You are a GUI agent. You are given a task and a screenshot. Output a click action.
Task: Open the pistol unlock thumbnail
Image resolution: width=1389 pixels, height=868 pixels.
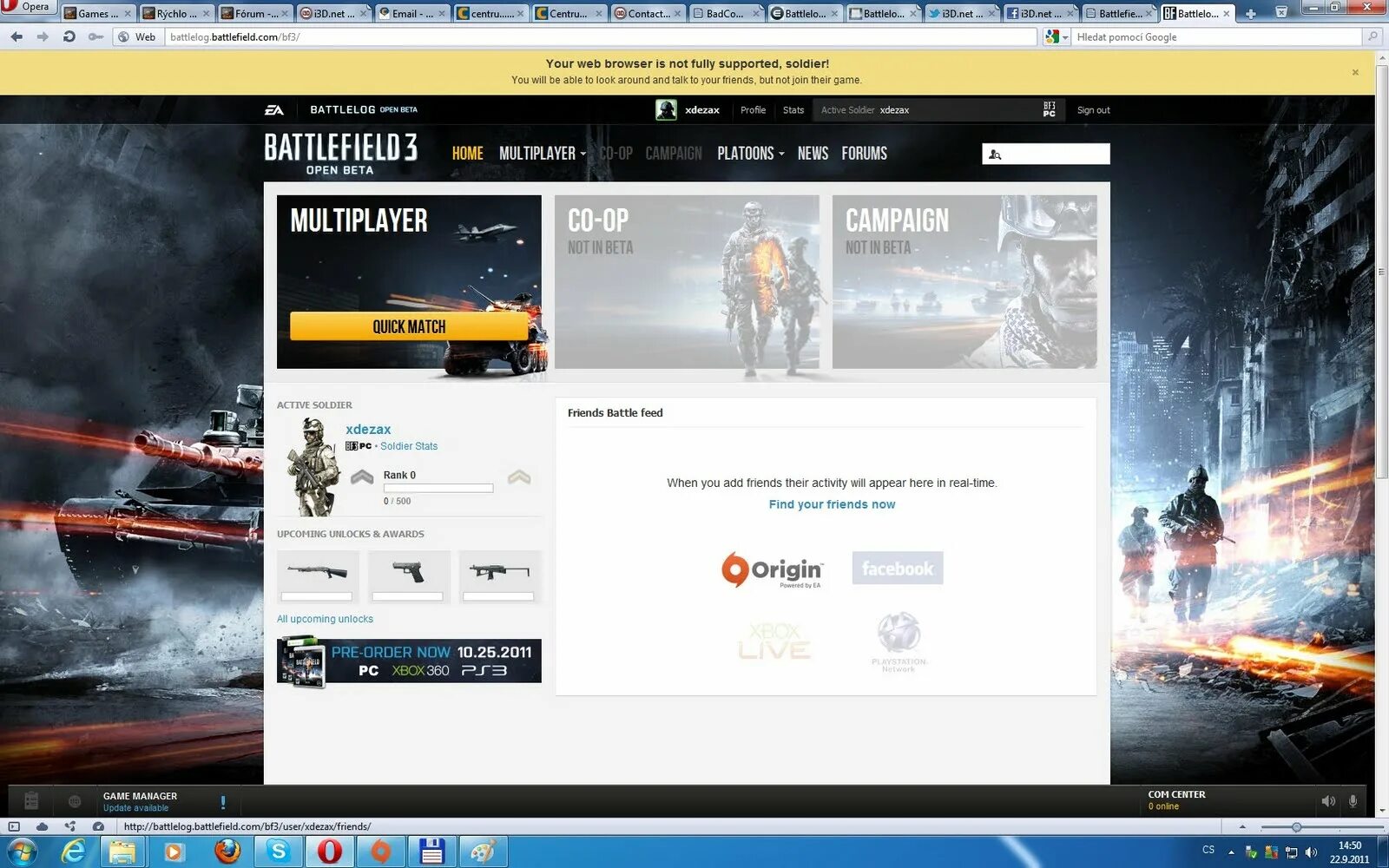tap(408, 576)
